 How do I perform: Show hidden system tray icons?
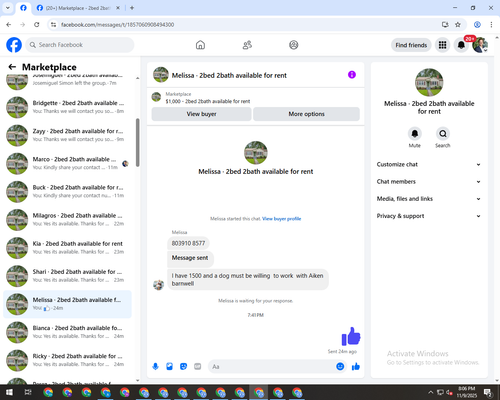pos(431,392)
